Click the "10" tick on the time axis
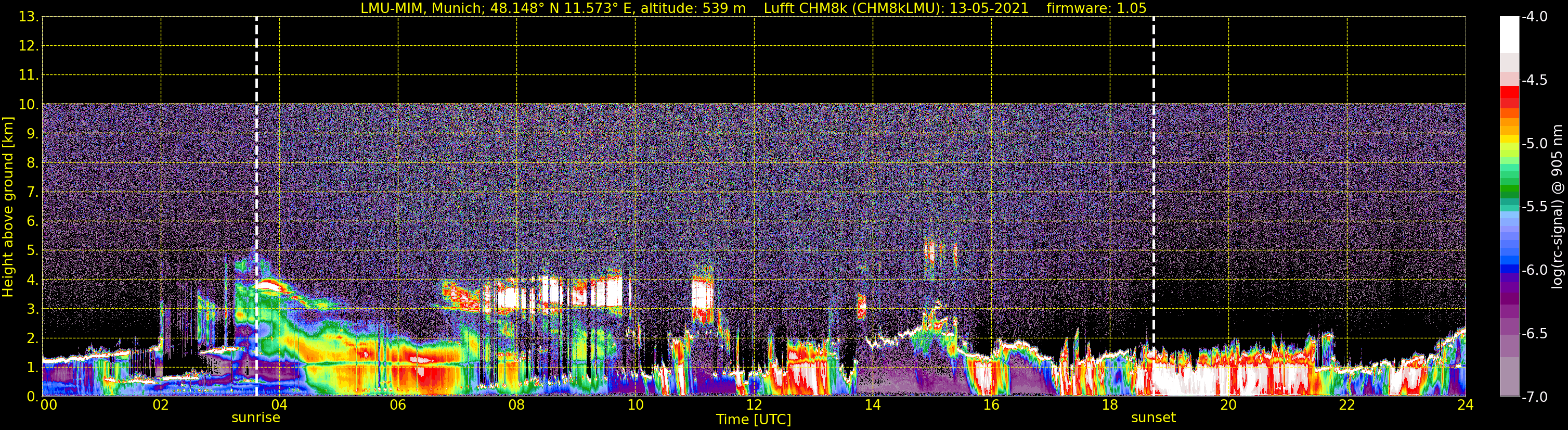The height and width of the screenshot is (430, 1568). tap(636, 405)
